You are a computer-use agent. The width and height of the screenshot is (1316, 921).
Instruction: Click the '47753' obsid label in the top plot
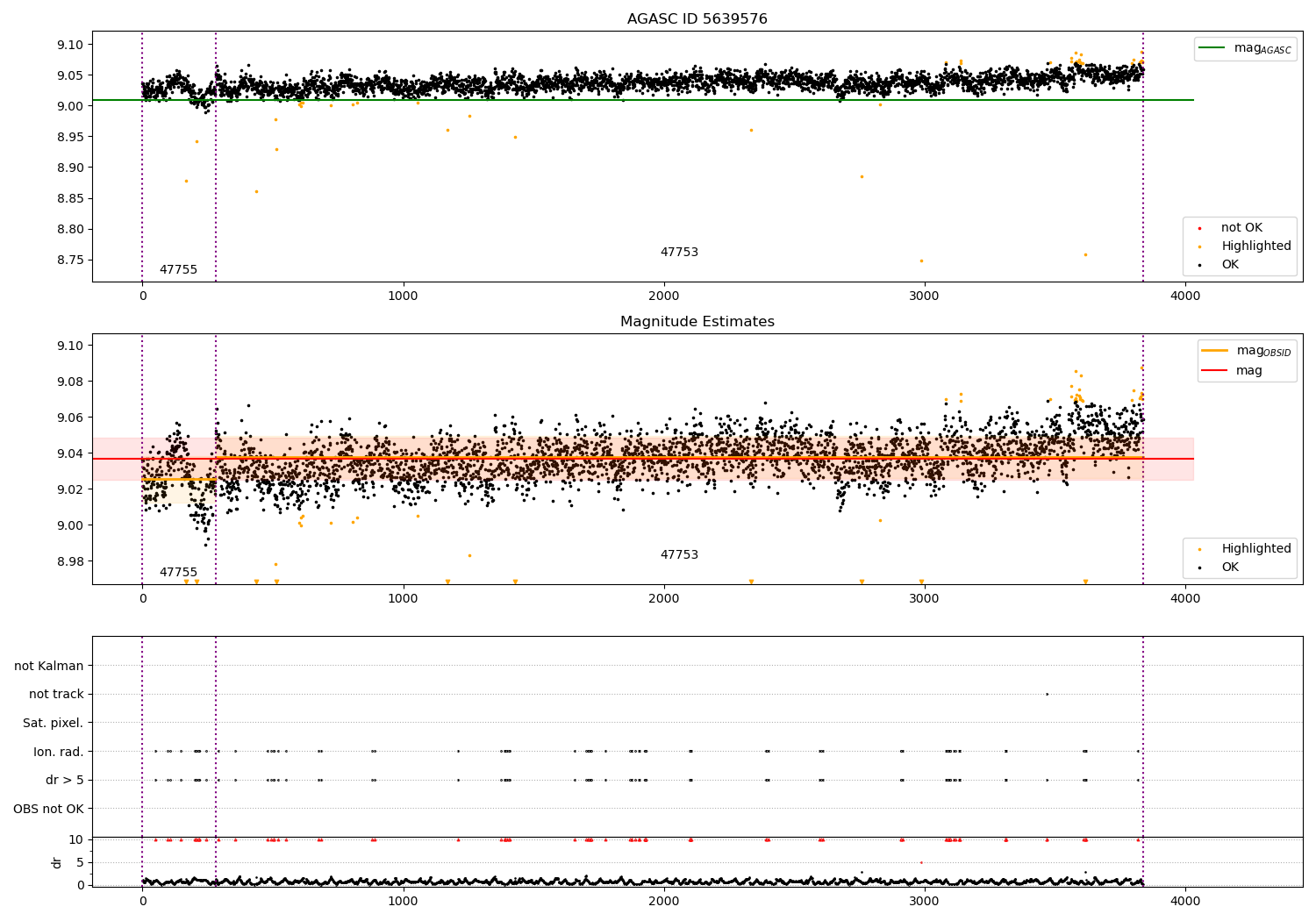[679, 253]
